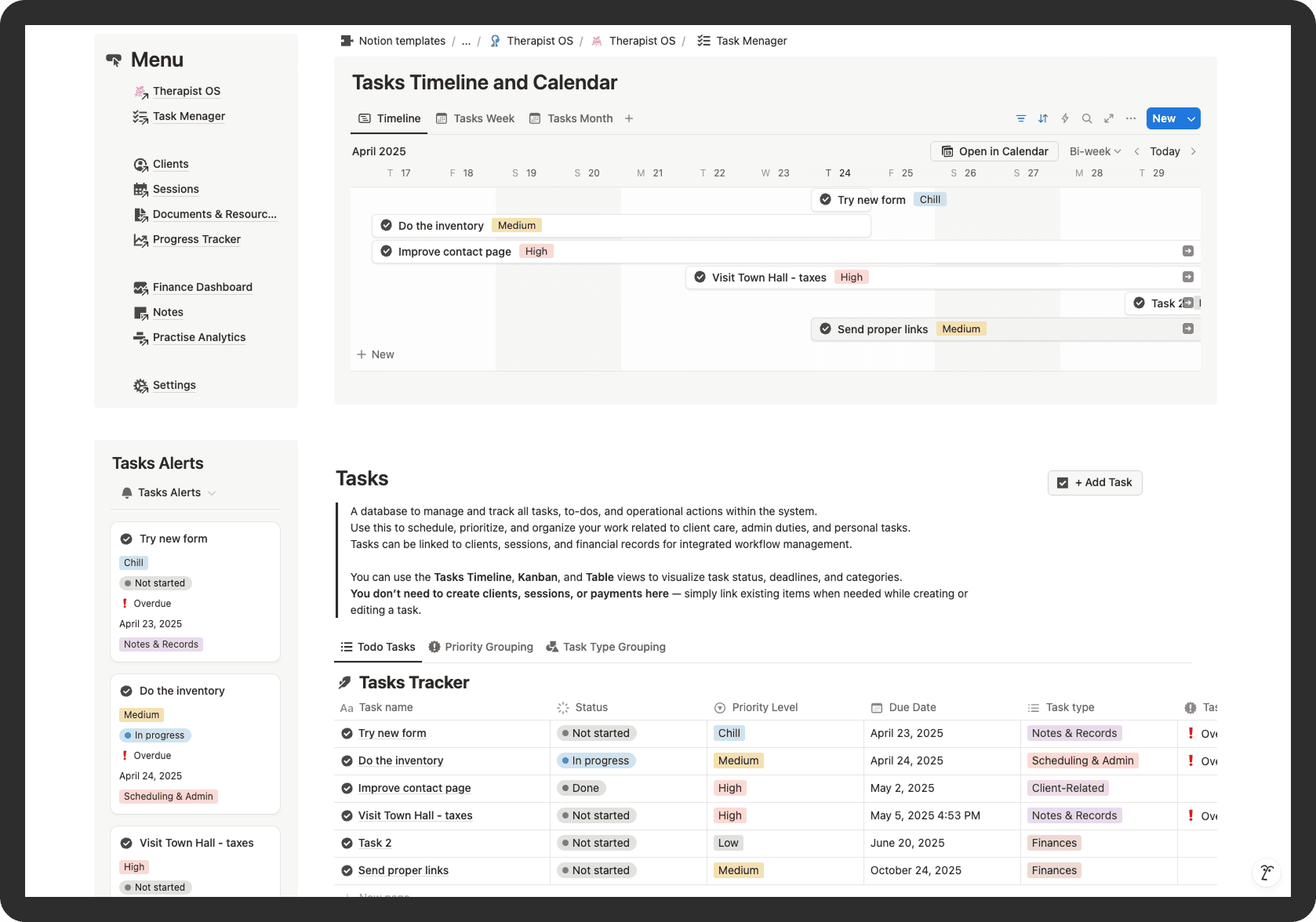Screen dimensions: 1316x922
Task: Open the lightning automations icon
Action: (1065, 118)
